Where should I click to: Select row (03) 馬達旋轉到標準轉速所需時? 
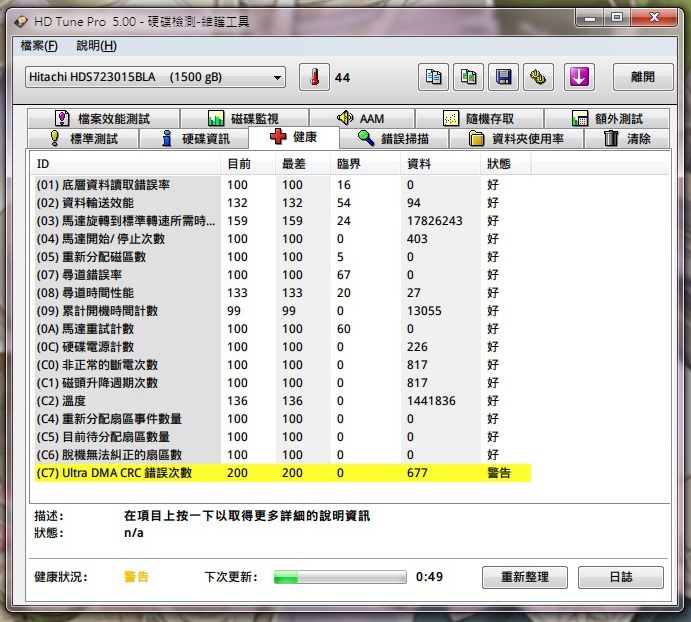pos(282,221)
